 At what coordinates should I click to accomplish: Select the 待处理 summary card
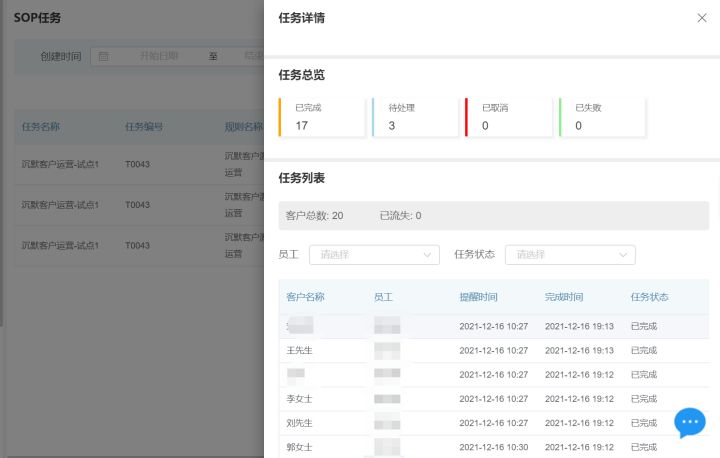click(415, 117)
